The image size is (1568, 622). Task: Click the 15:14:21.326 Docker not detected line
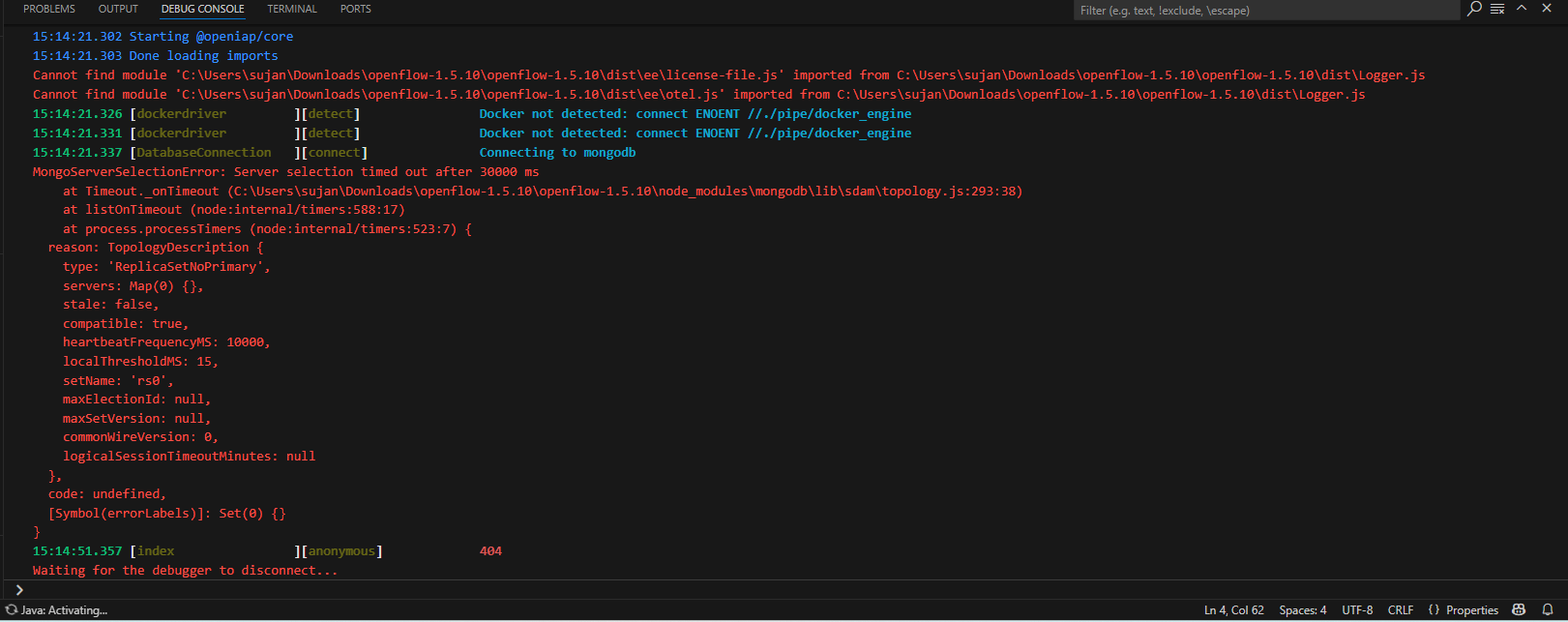(x=472, y=114)
